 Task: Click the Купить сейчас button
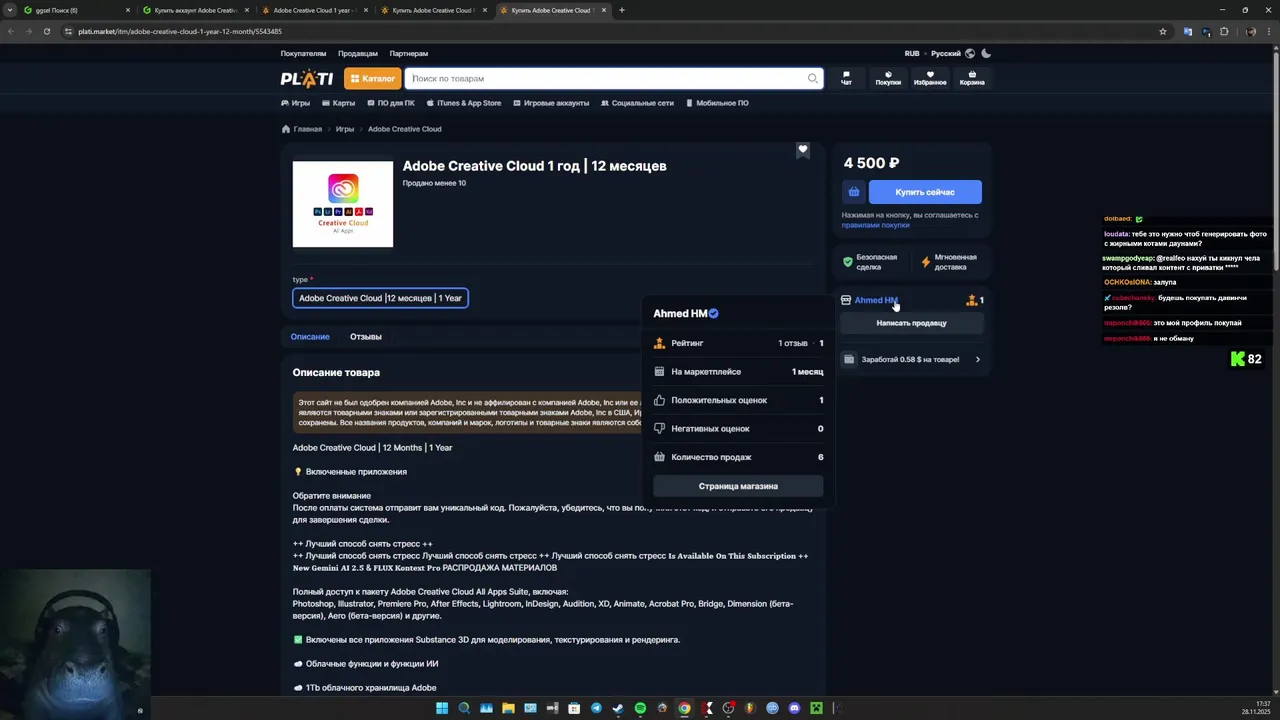point(925,192)
